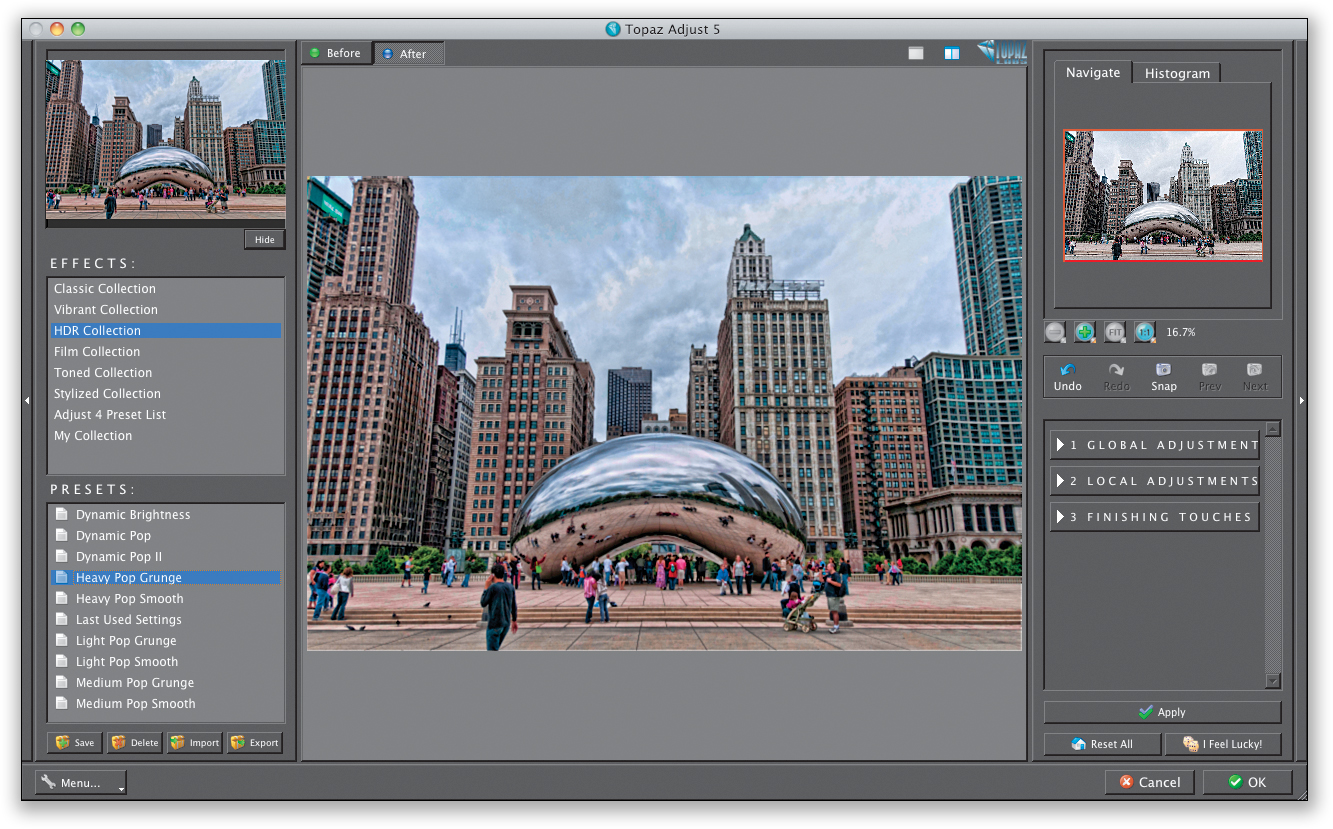
Task: Show the Before view
Action: tap(336, 53)
